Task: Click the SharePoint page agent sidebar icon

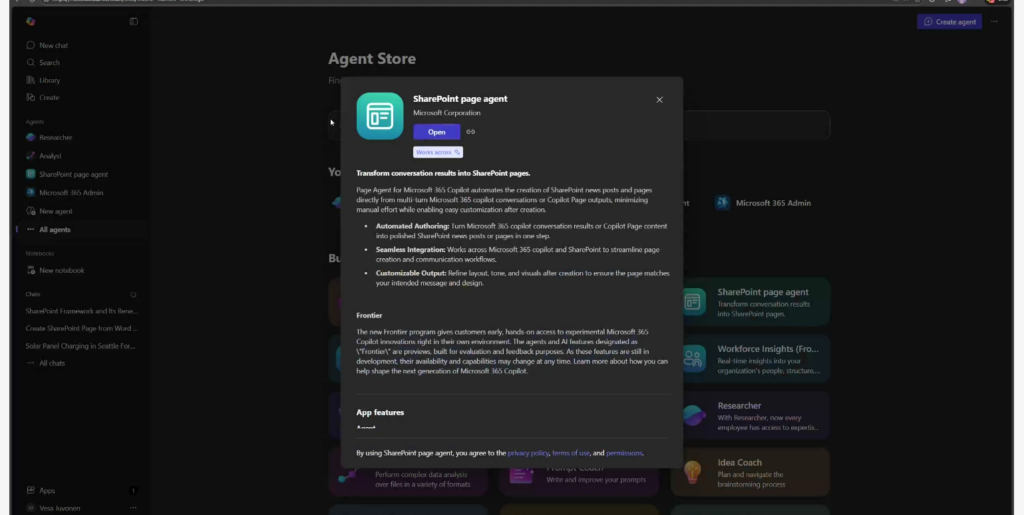Action: coord(31,174)
